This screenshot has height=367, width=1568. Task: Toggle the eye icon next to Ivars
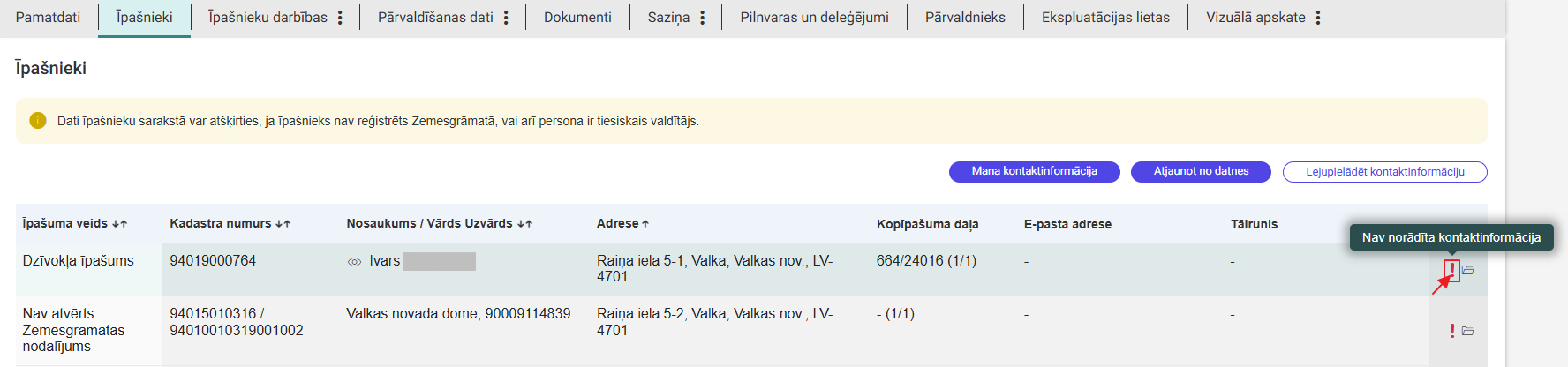(x=355, y=262)
